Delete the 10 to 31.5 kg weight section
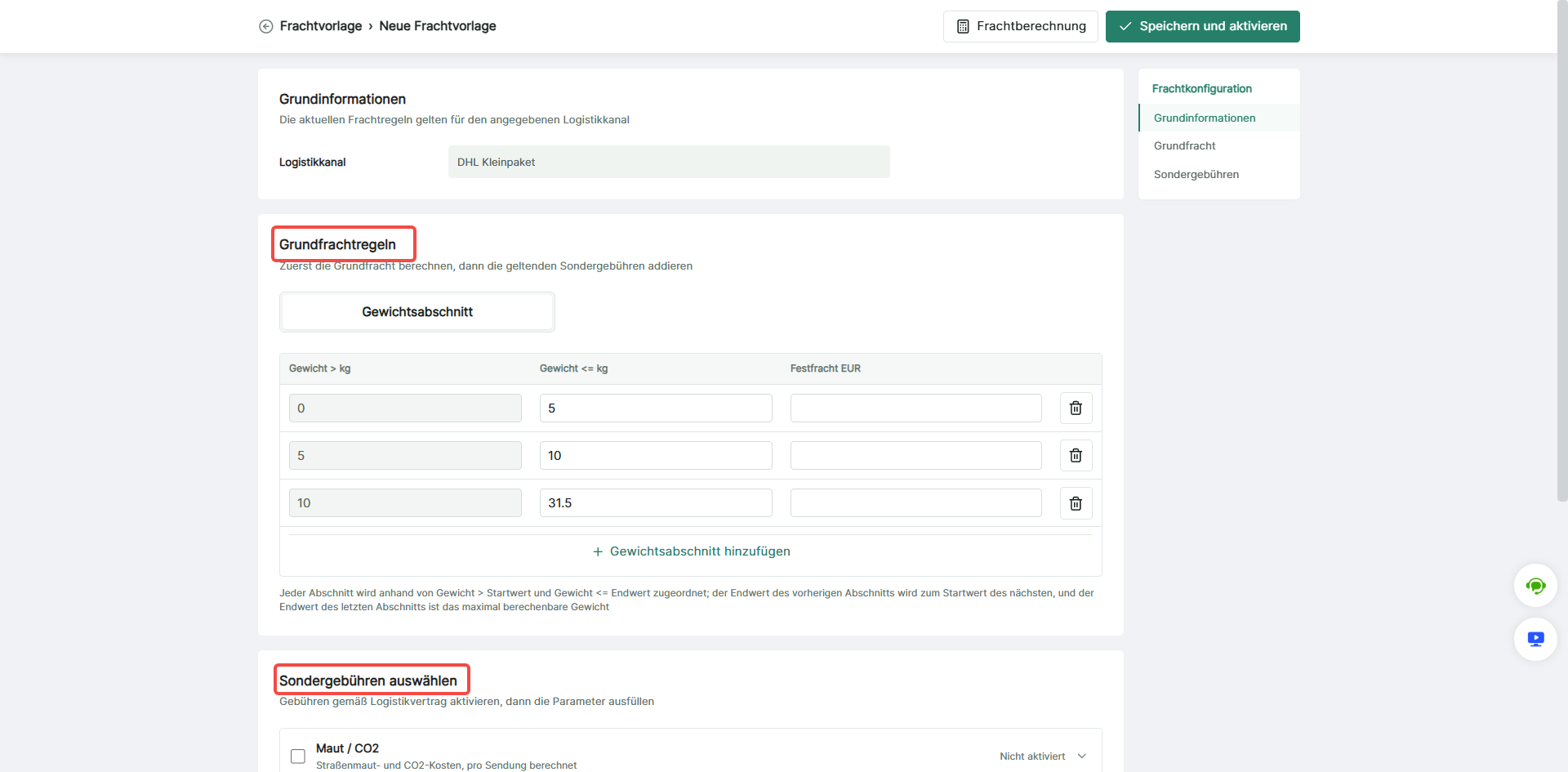 coord(1076,503)
